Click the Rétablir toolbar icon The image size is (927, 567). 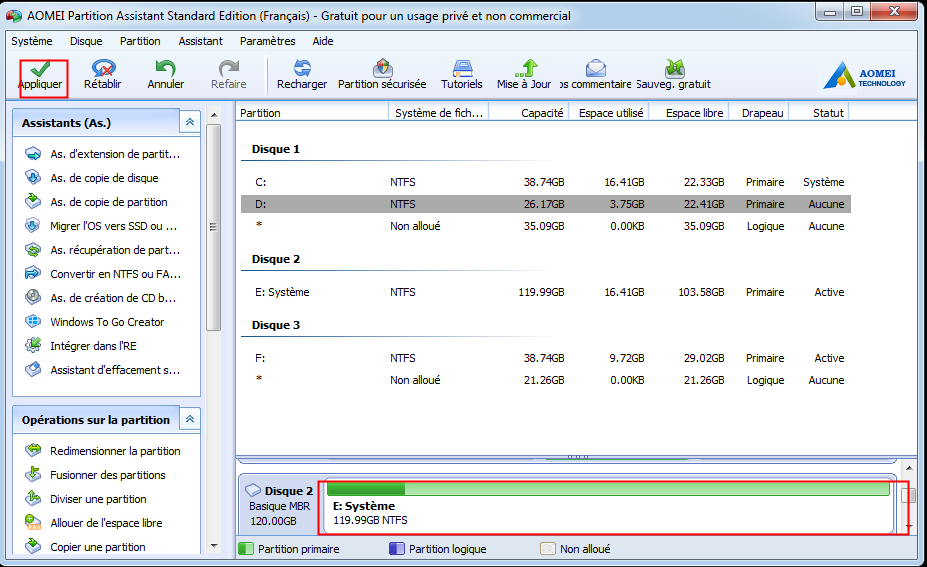click(103, 69)
